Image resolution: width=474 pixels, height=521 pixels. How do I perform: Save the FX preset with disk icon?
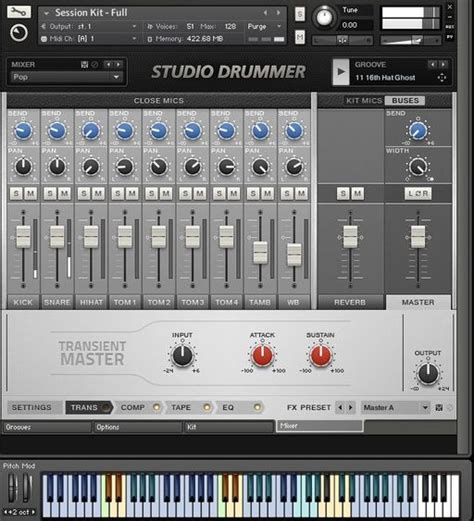(x=439, y=407)
